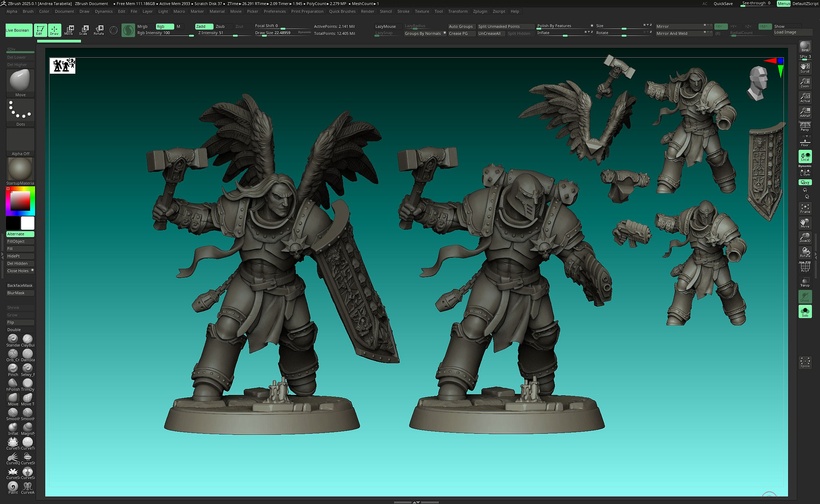The image size is (820, 504).
Task: Enable Edit mode in top shelf
Action: [40, 30]
